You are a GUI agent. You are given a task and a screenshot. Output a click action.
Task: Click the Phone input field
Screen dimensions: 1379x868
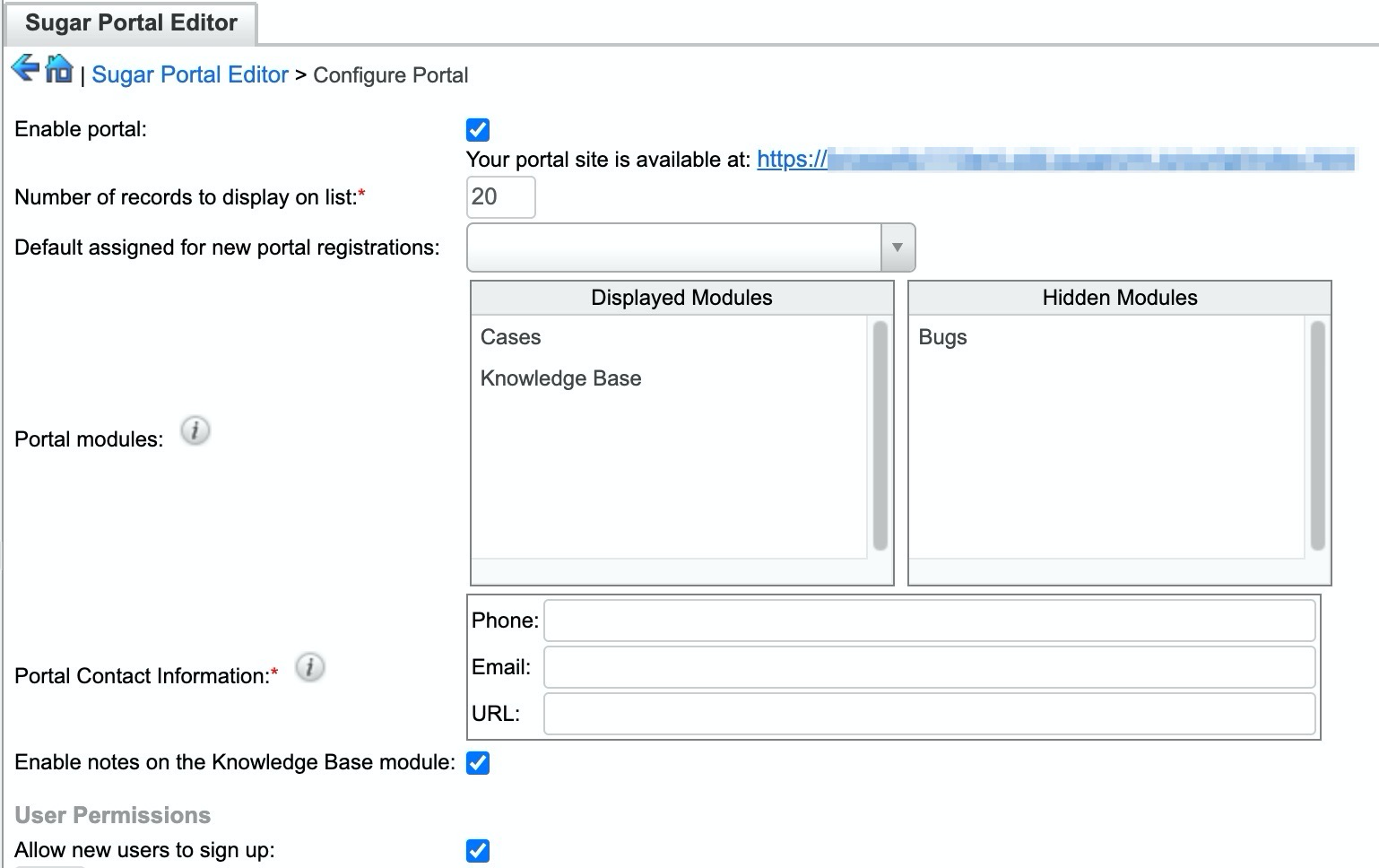coord(929,621)
